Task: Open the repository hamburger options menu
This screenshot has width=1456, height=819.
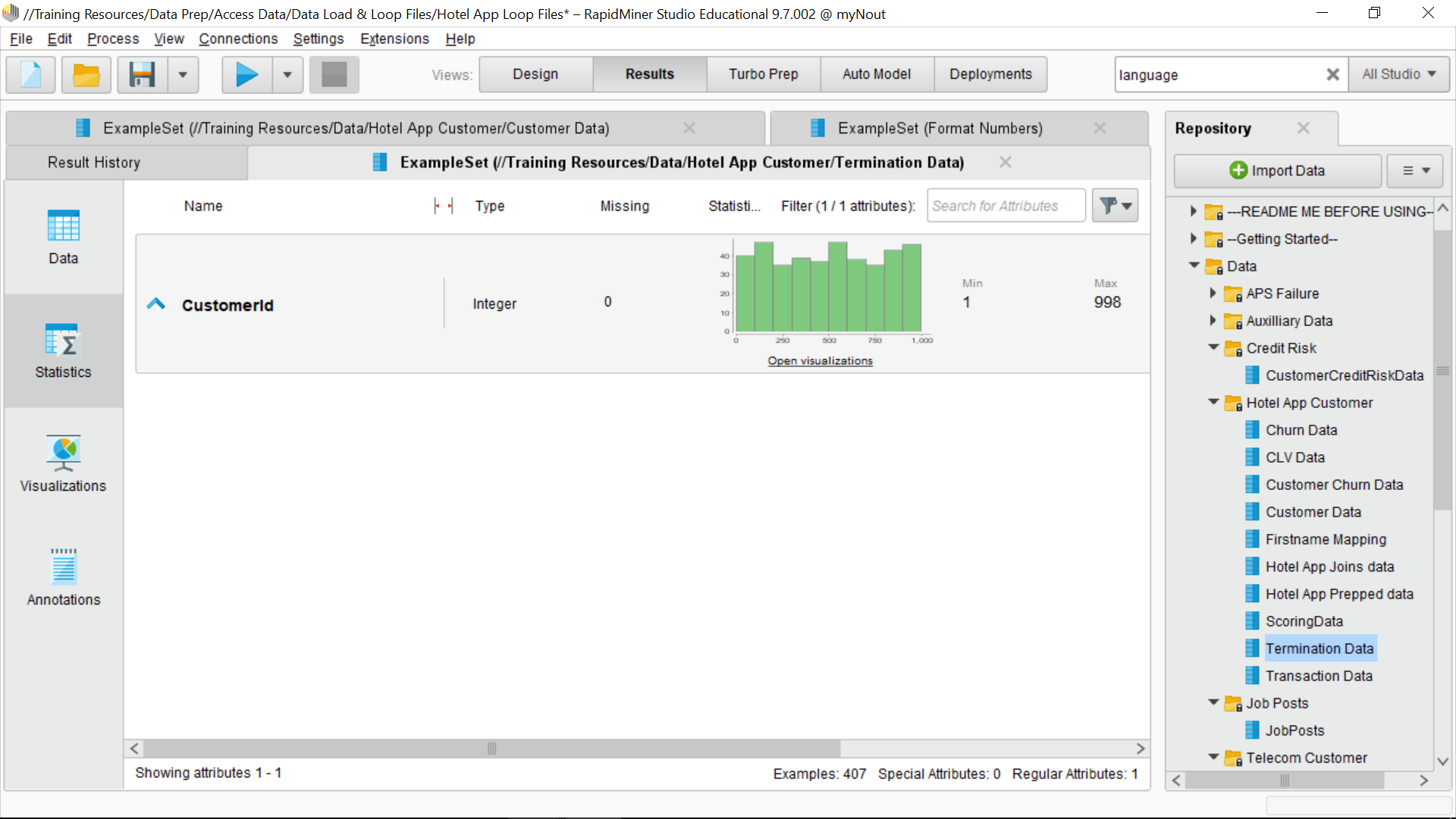Action: (x=1414, y=171)
